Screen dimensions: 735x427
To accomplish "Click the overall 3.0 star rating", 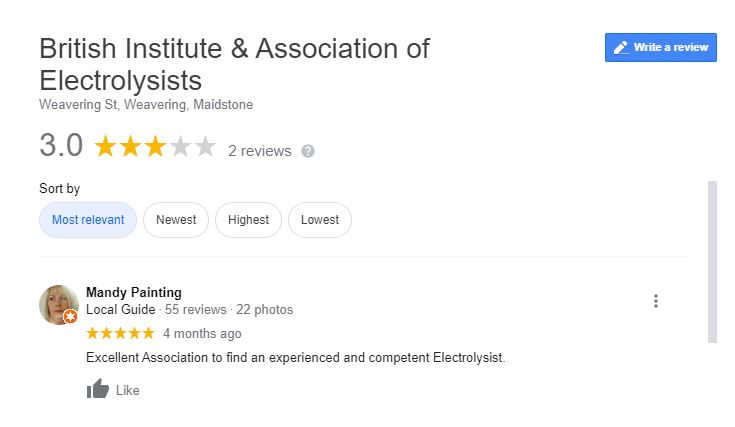I will (154, 148).
